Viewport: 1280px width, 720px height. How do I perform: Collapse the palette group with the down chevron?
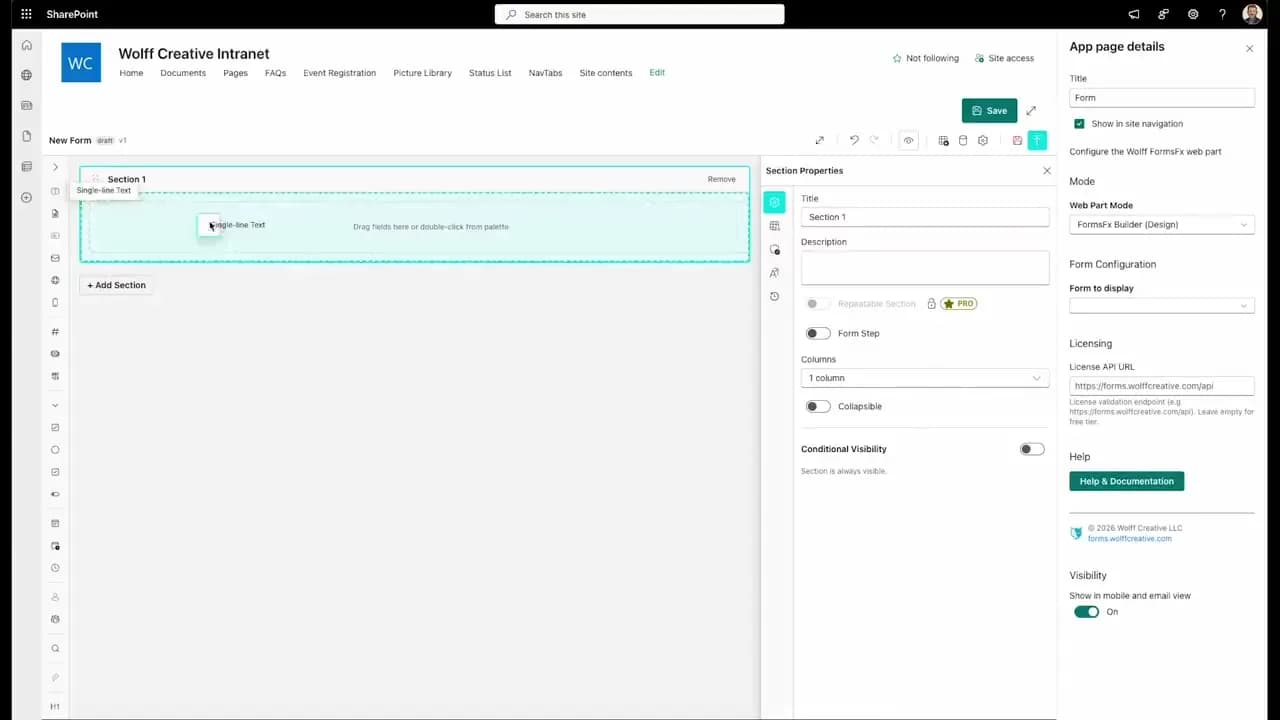point(55,405)
